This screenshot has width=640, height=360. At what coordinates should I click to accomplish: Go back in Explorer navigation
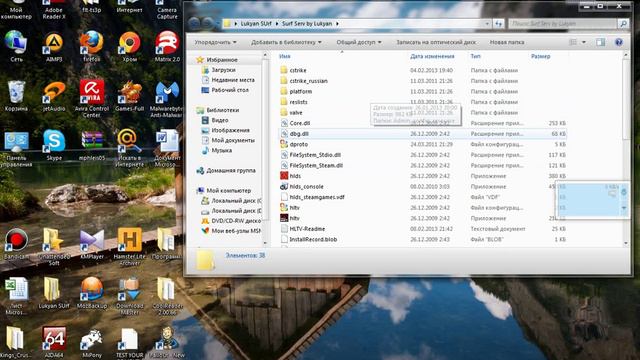click(194, 23)
